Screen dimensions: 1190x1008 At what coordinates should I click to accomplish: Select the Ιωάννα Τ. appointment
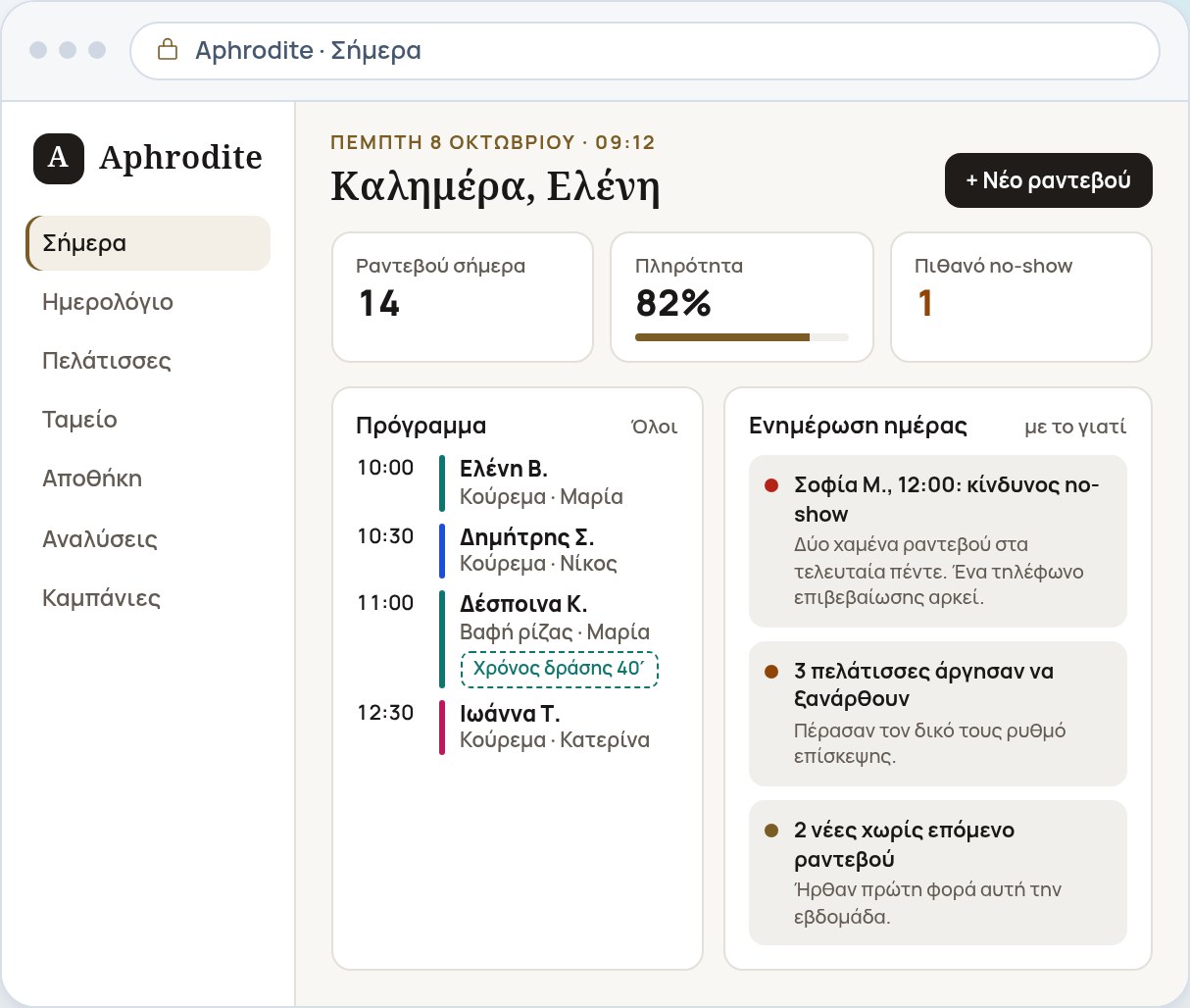(518, 727)
